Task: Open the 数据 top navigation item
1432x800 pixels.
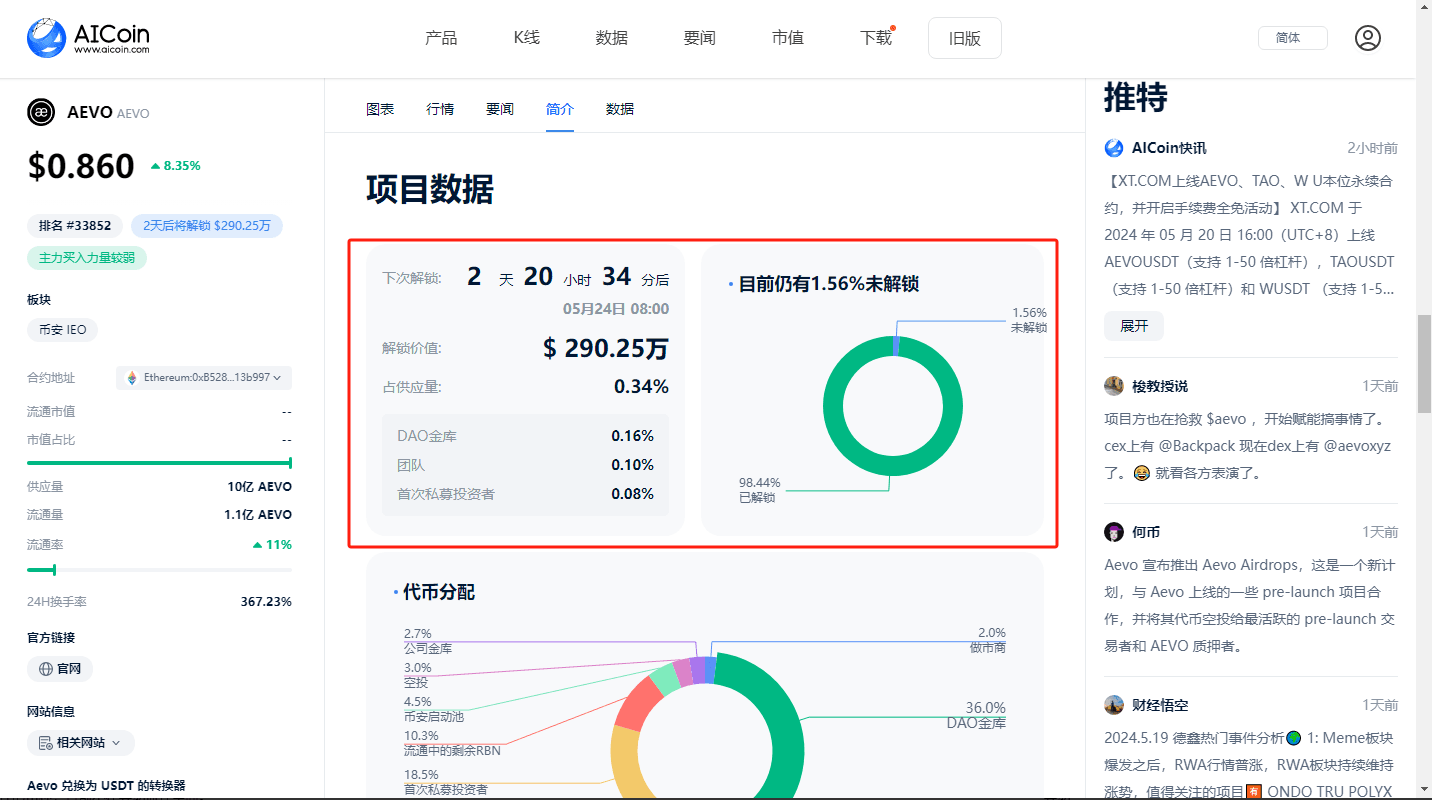Action: [612, 38]
